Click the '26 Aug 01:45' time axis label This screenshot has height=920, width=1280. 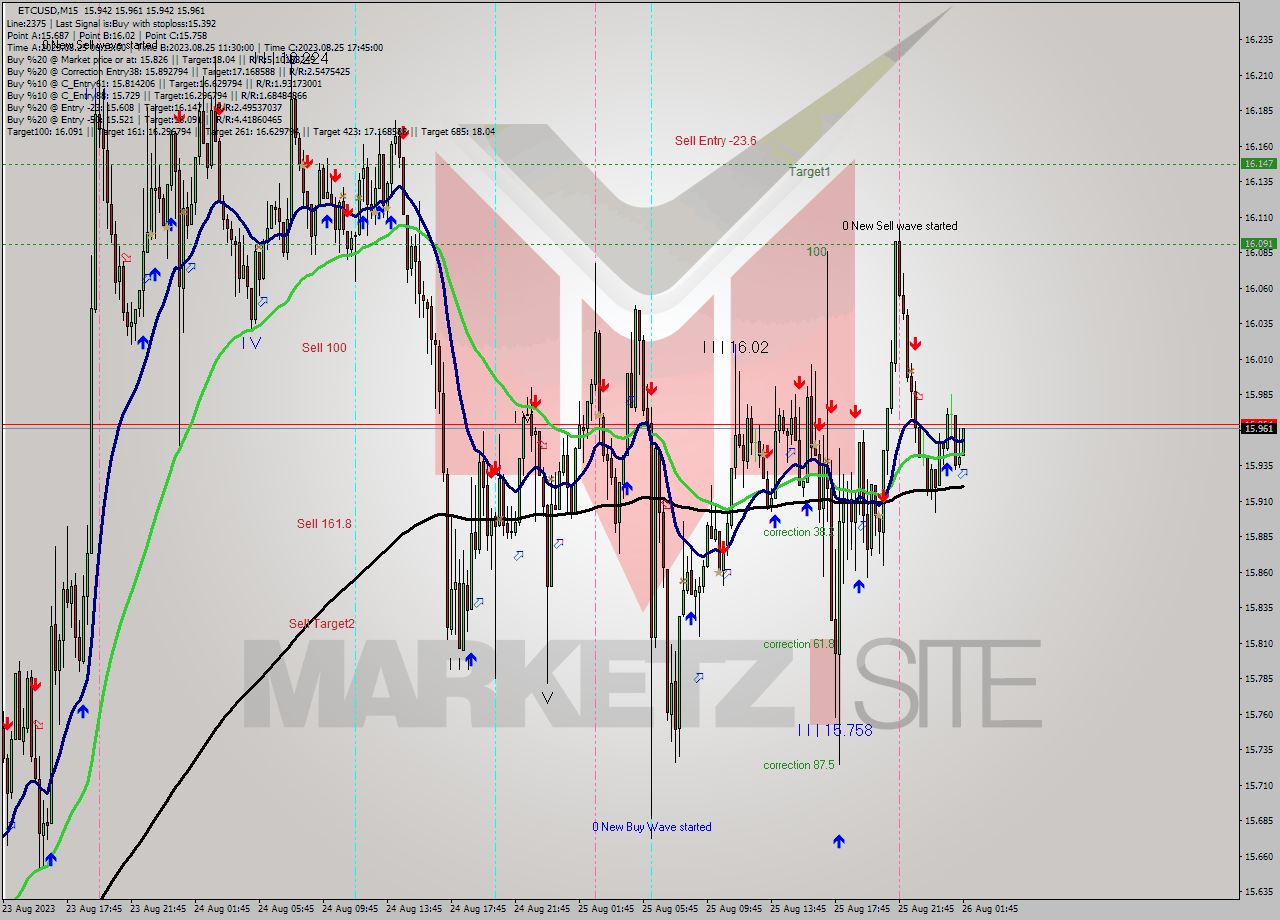coord(990,909)
